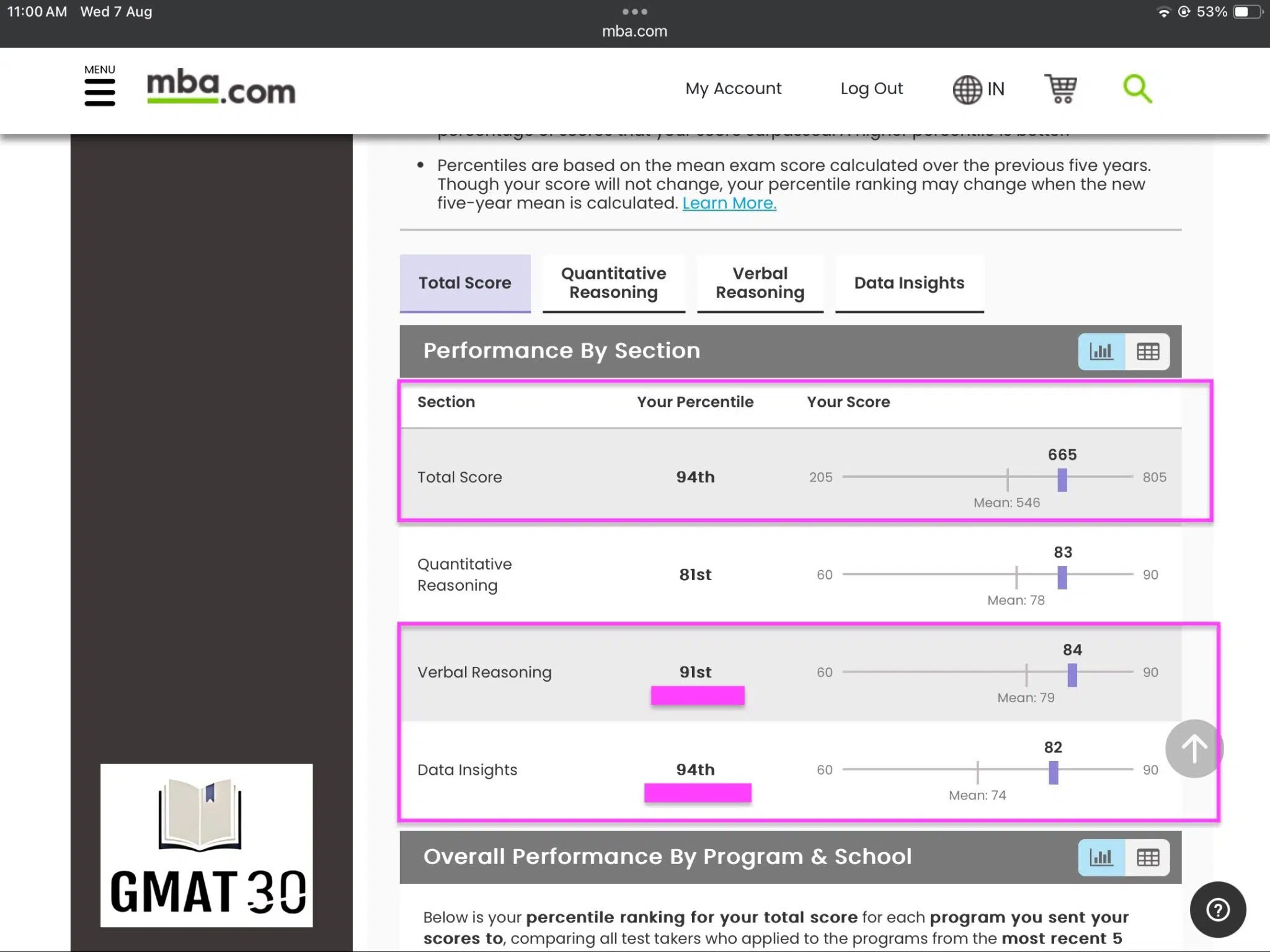Open the shopping cart

[x=1060, y=89]
